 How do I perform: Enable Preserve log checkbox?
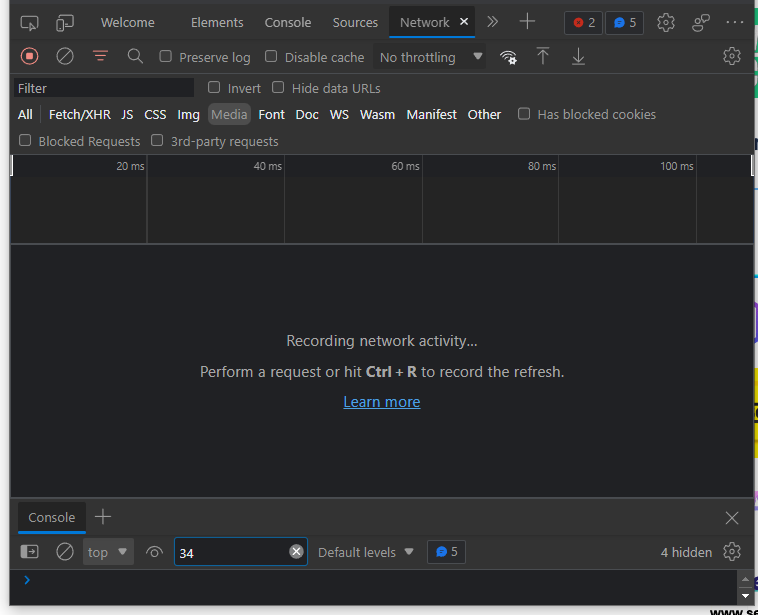pos(165,56)
